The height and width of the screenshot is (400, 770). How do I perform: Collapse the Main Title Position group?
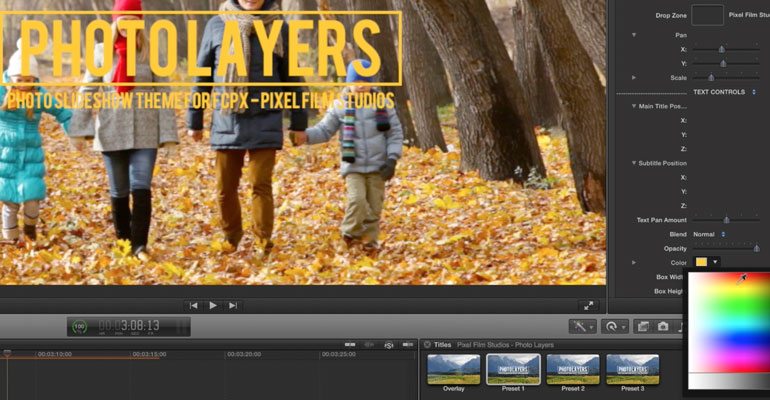pyautogui.click(x=634, y=106)
